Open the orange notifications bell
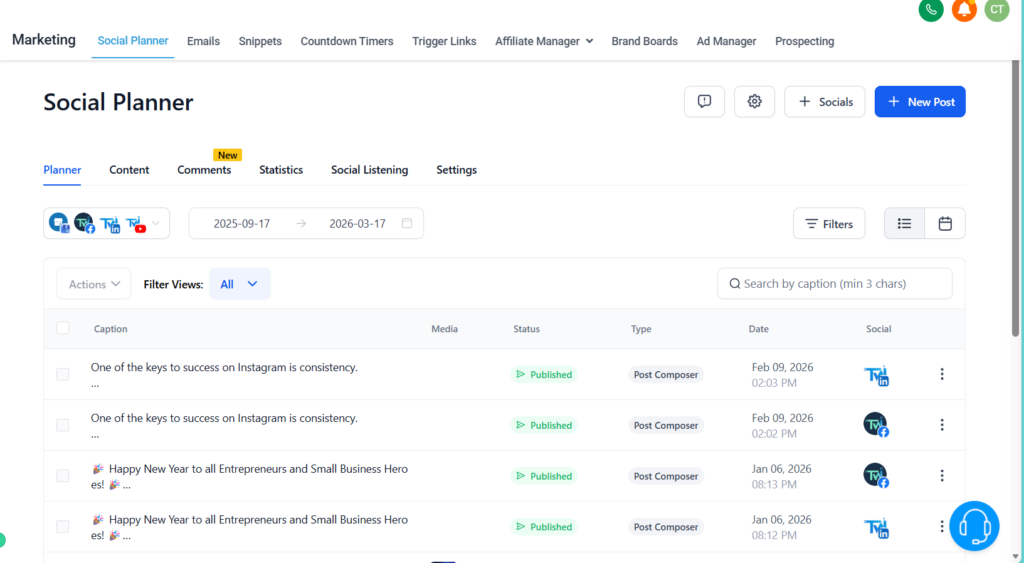Image resolution: width=1024 pixels, height=563 pixels. pos(964,10)
